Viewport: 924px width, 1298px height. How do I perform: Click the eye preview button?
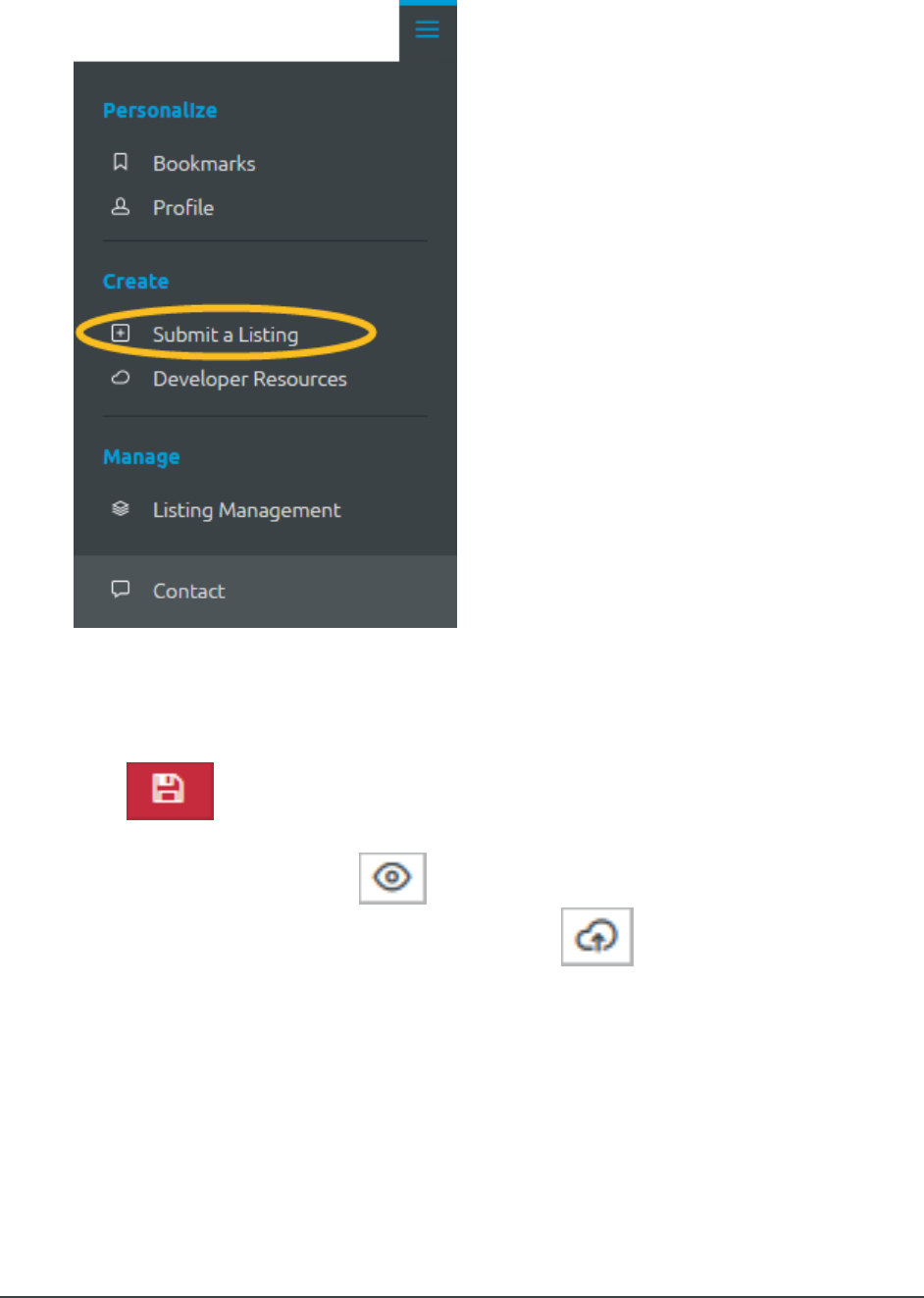pos(392,878)
